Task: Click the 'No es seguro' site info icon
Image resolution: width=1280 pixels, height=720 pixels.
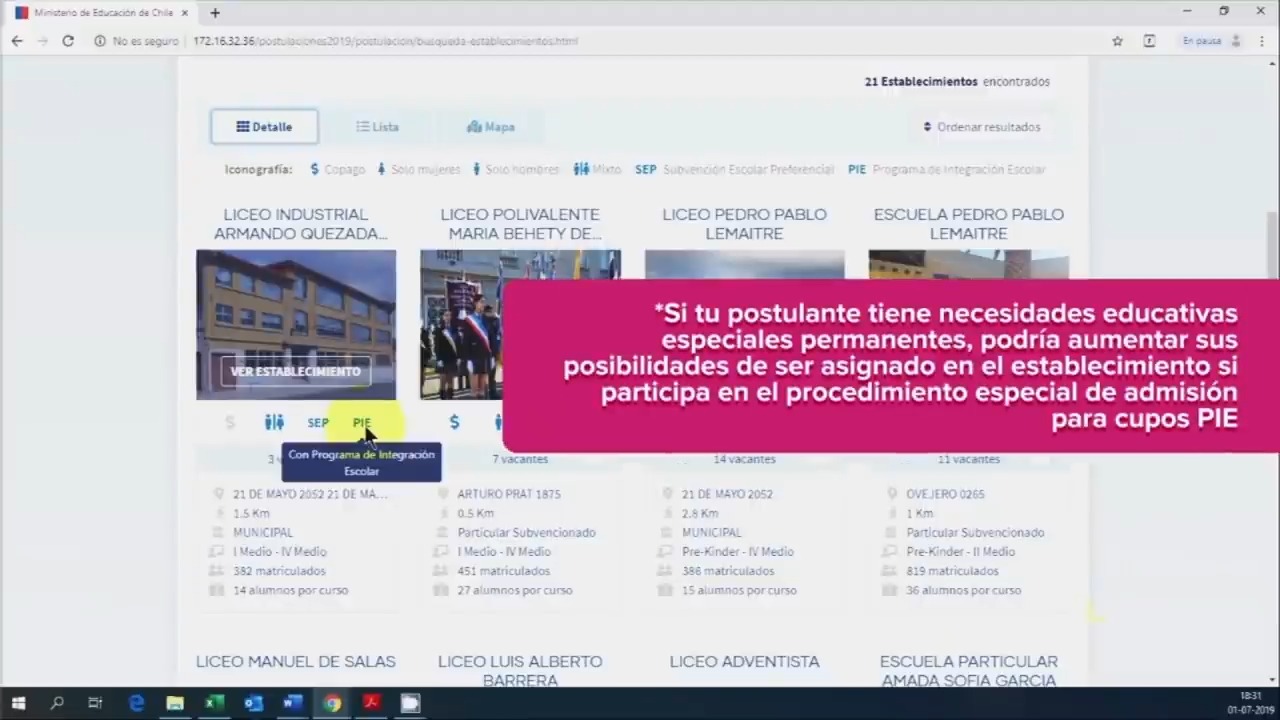Action: pos(100,41)
